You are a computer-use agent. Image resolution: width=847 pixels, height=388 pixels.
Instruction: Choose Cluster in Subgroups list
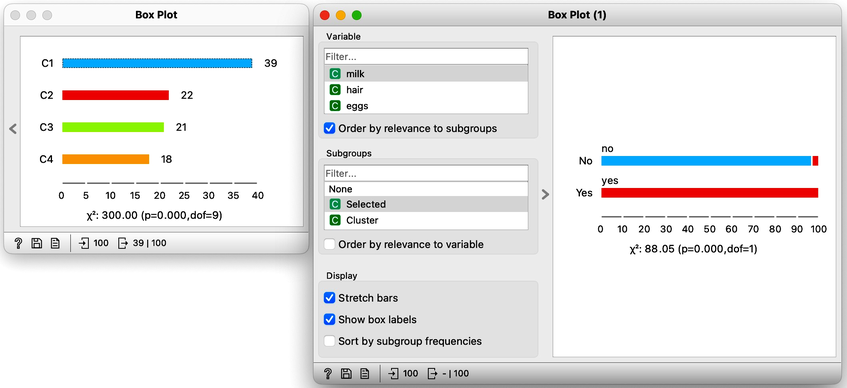pos(426,220)
